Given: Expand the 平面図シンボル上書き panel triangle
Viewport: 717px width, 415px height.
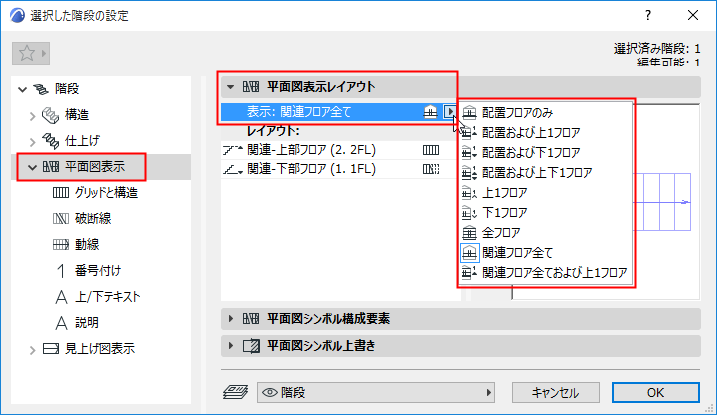Looking at the screenshot, I should click(230, 346).
